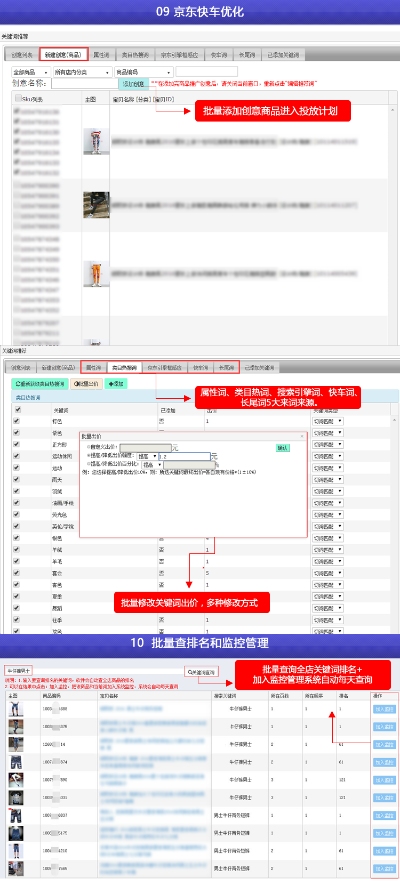Click 加入监控 in the last ranking row

pyautogui.click(x=385, y=868)
